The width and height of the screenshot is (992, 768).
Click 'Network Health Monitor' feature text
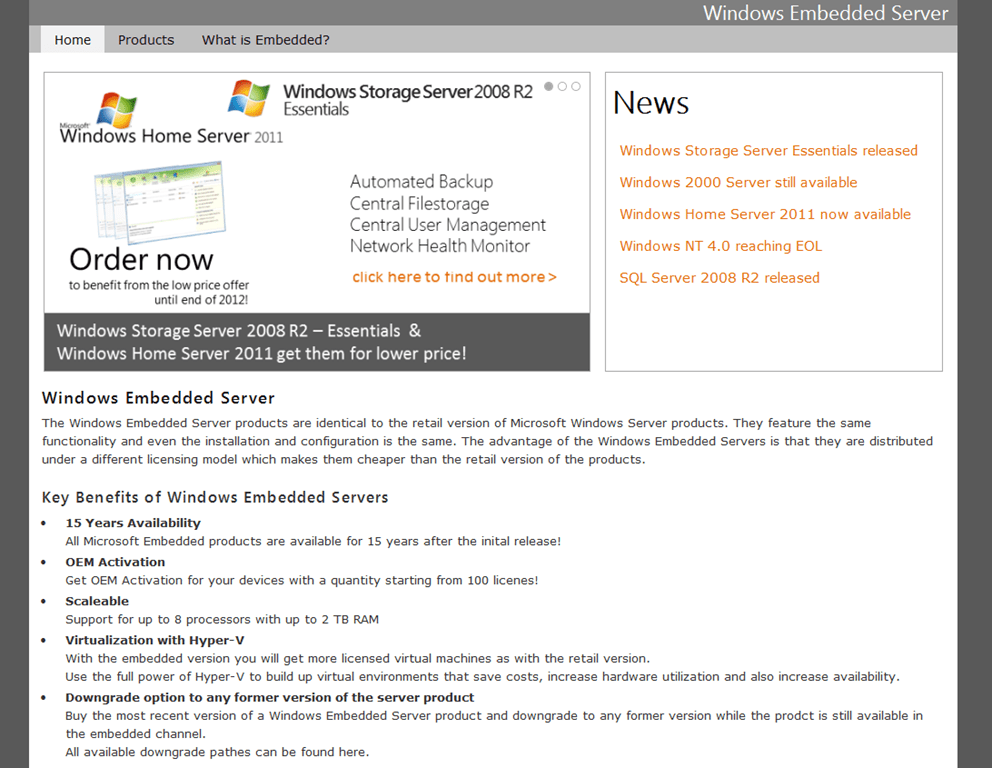440,246
